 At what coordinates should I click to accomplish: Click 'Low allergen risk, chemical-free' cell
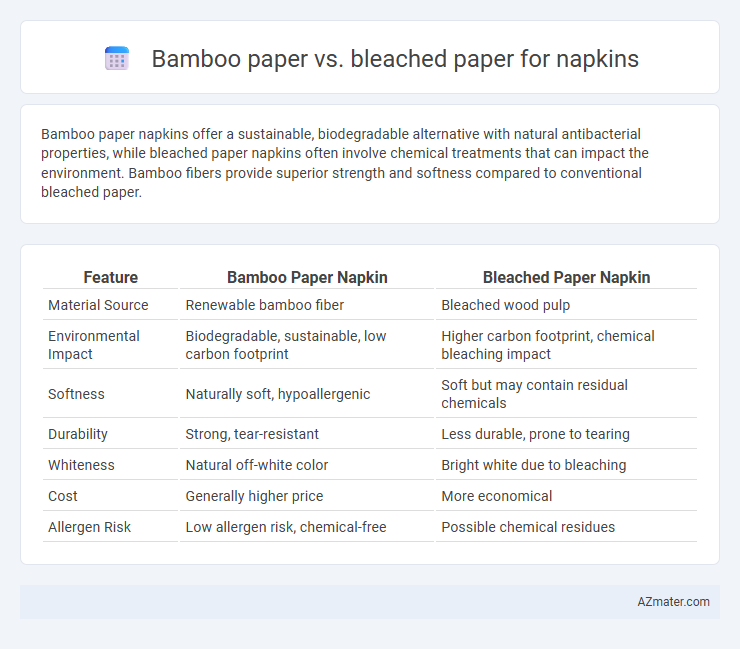coord(286,527)
